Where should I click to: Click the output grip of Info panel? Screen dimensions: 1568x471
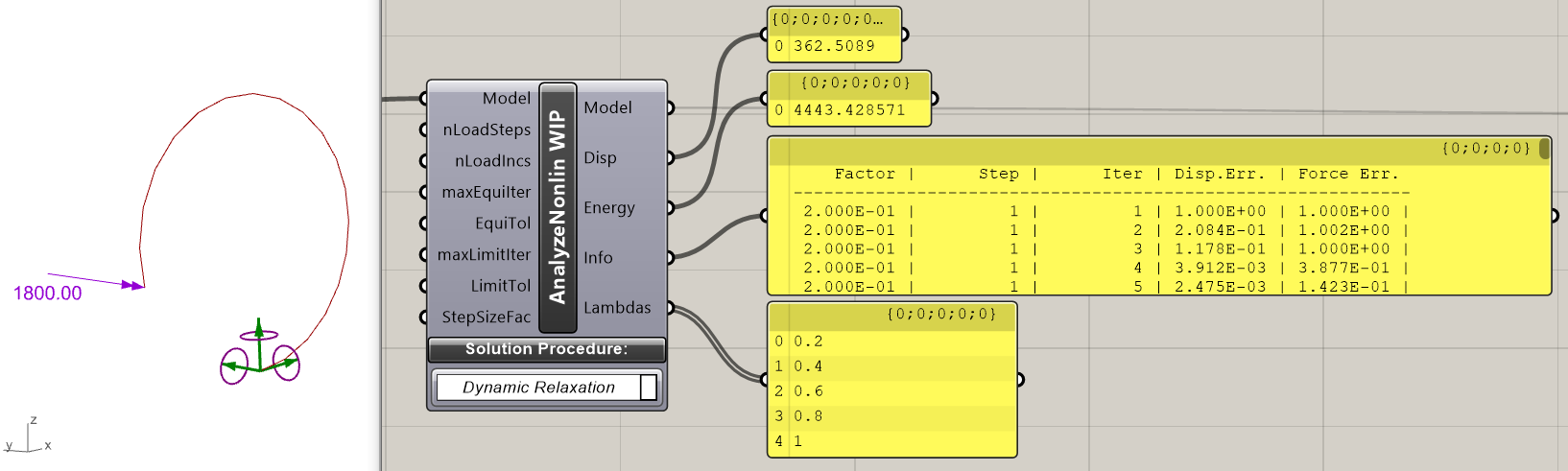click(1555, 216)
